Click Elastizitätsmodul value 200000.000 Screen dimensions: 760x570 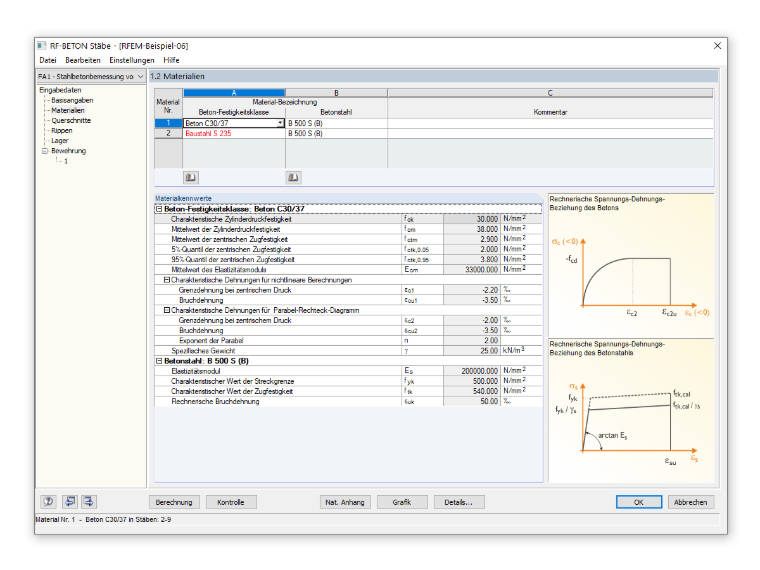472,371
